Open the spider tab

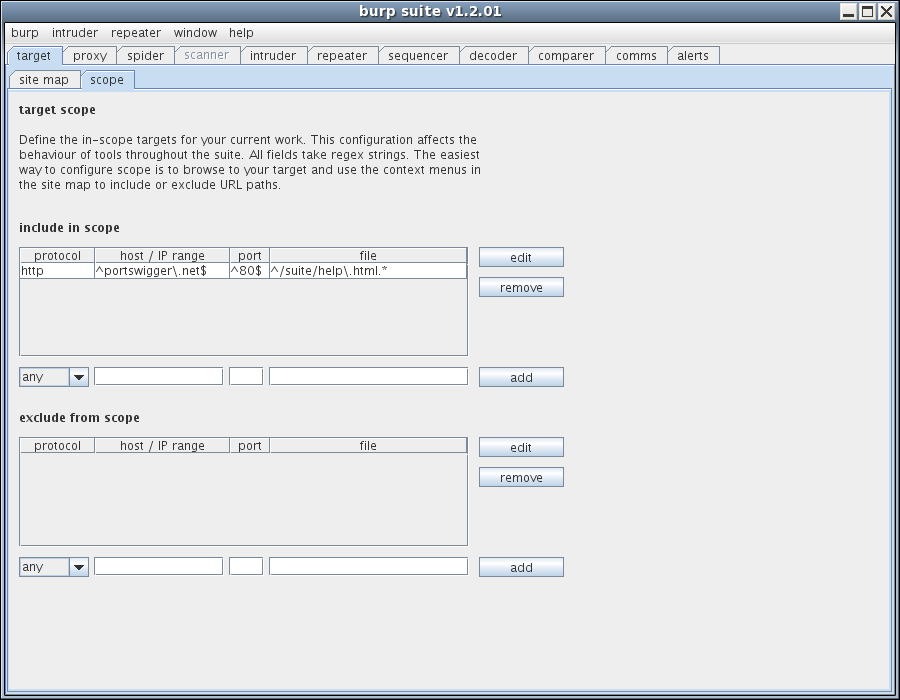click(x=145, y=56)
